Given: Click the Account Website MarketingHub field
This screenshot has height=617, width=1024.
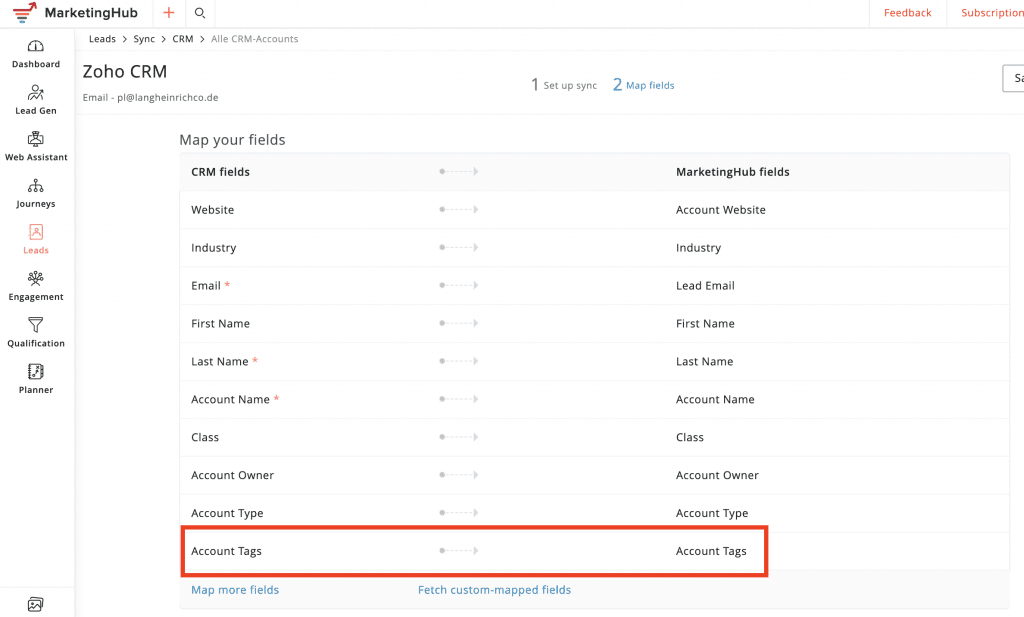Looking at the screenshot, I should 721,210.
